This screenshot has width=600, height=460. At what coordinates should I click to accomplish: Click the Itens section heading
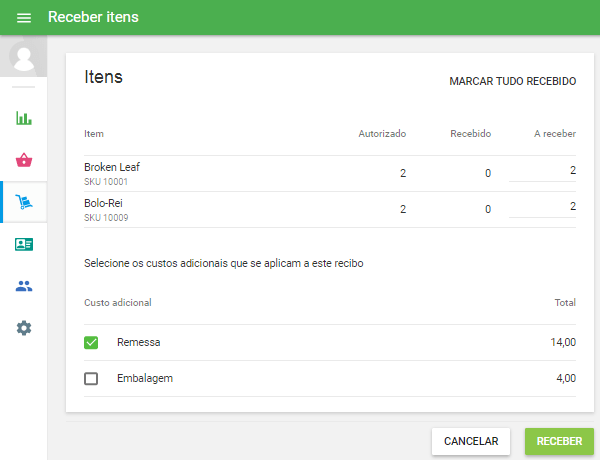[103, 77]
